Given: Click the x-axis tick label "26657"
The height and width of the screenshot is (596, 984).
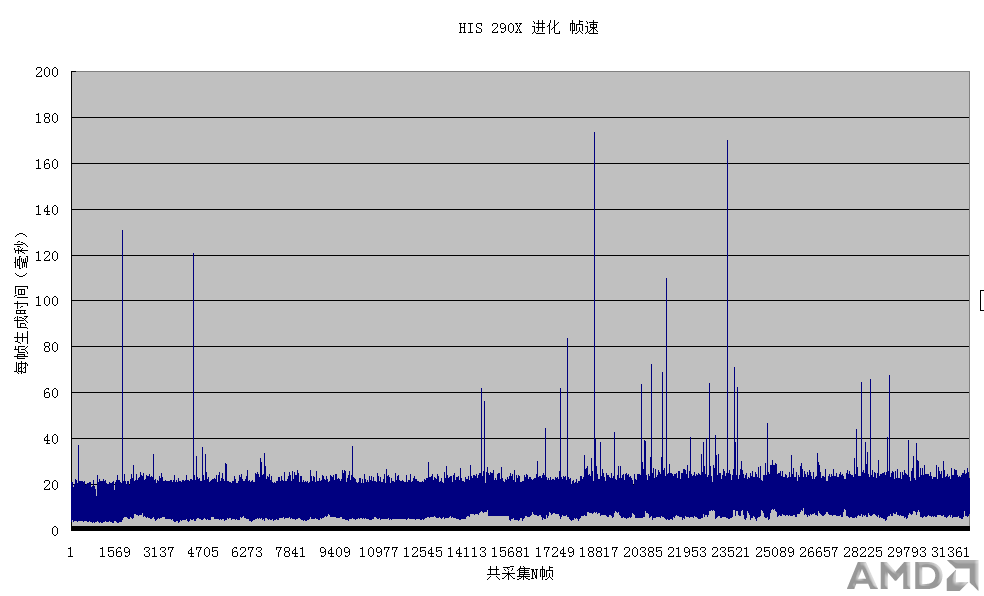Looking at the screenshot, I should (x=818, y=552).
